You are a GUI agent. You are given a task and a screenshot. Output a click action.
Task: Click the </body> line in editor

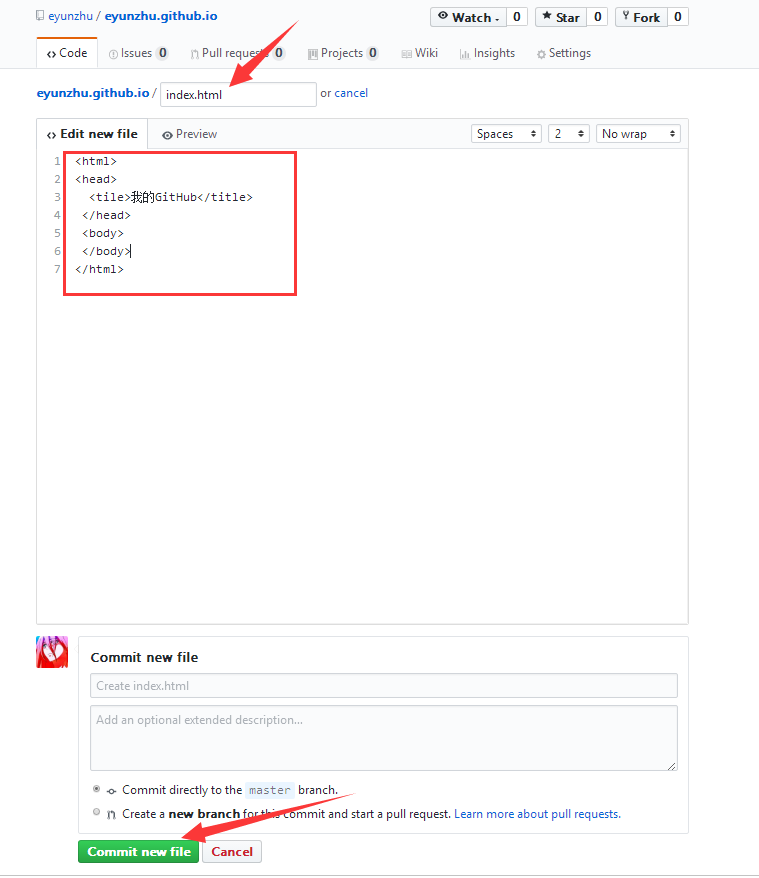click(x=106, y=251)
